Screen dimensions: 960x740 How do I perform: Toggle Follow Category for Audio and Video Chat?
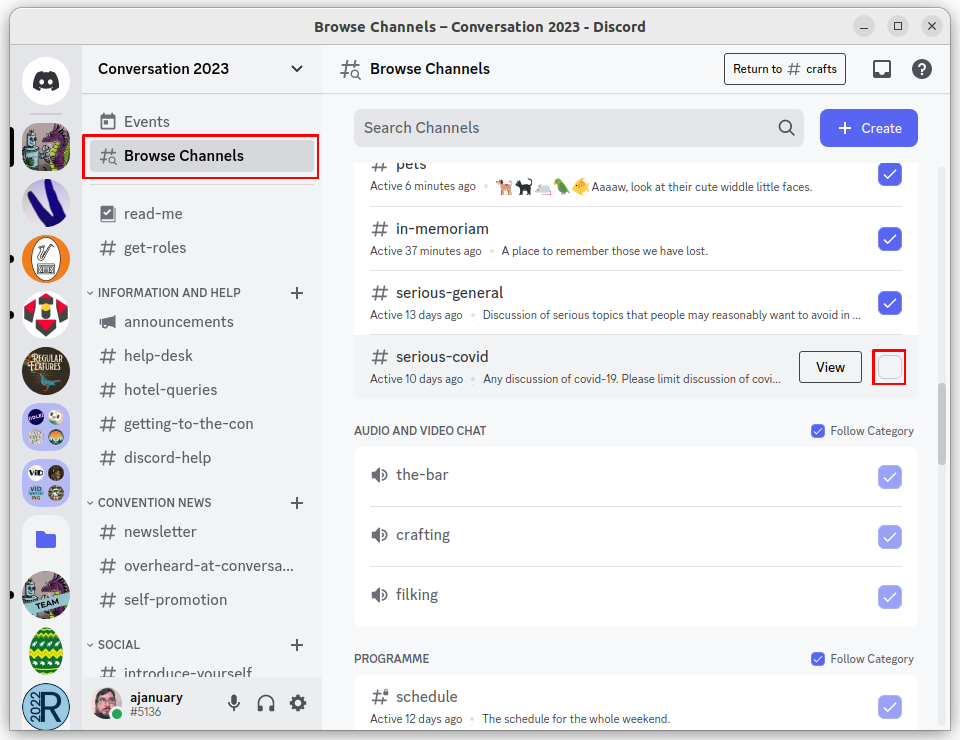tap(818, 431)
